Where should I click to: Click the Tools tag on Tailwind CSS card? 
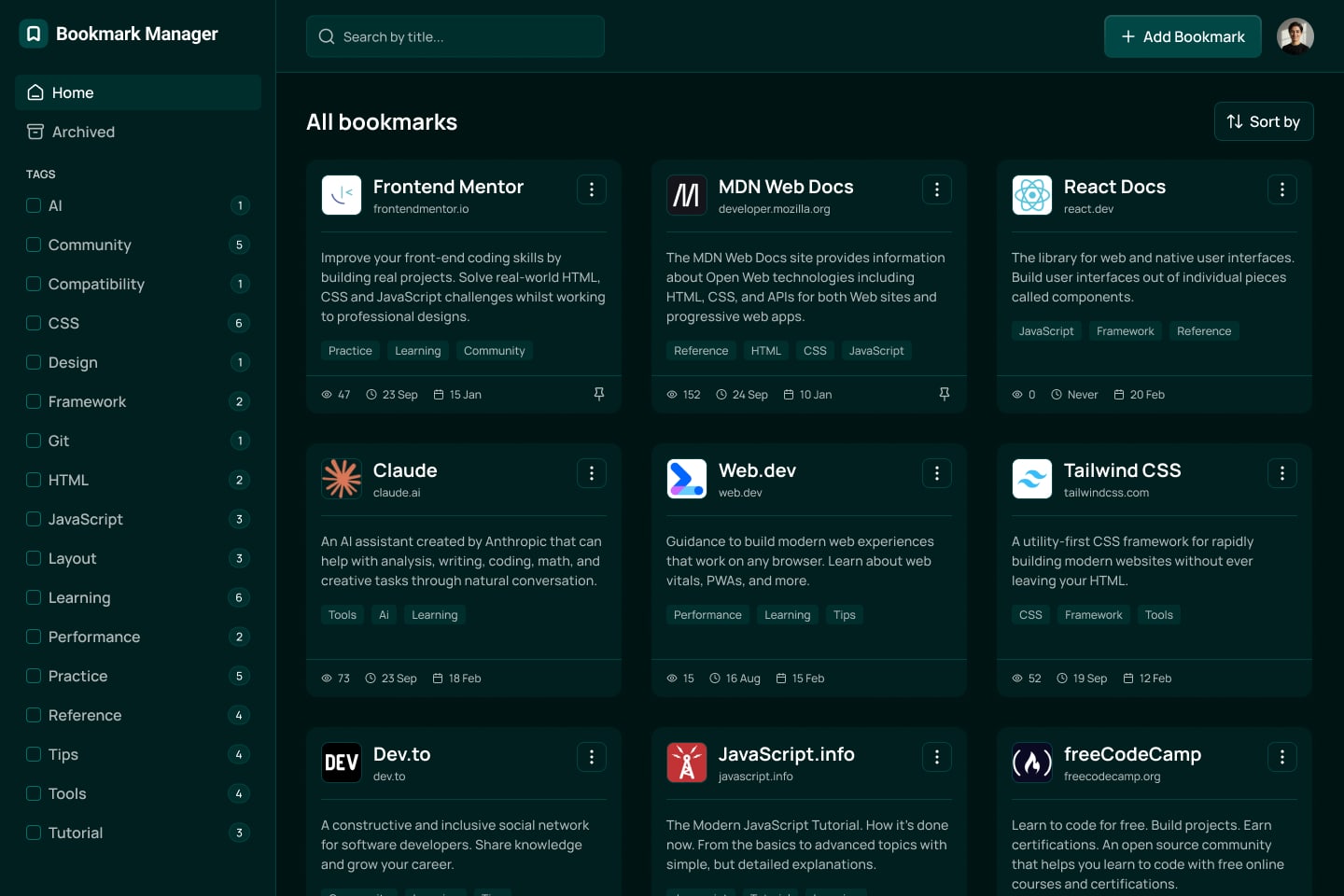1159,615
